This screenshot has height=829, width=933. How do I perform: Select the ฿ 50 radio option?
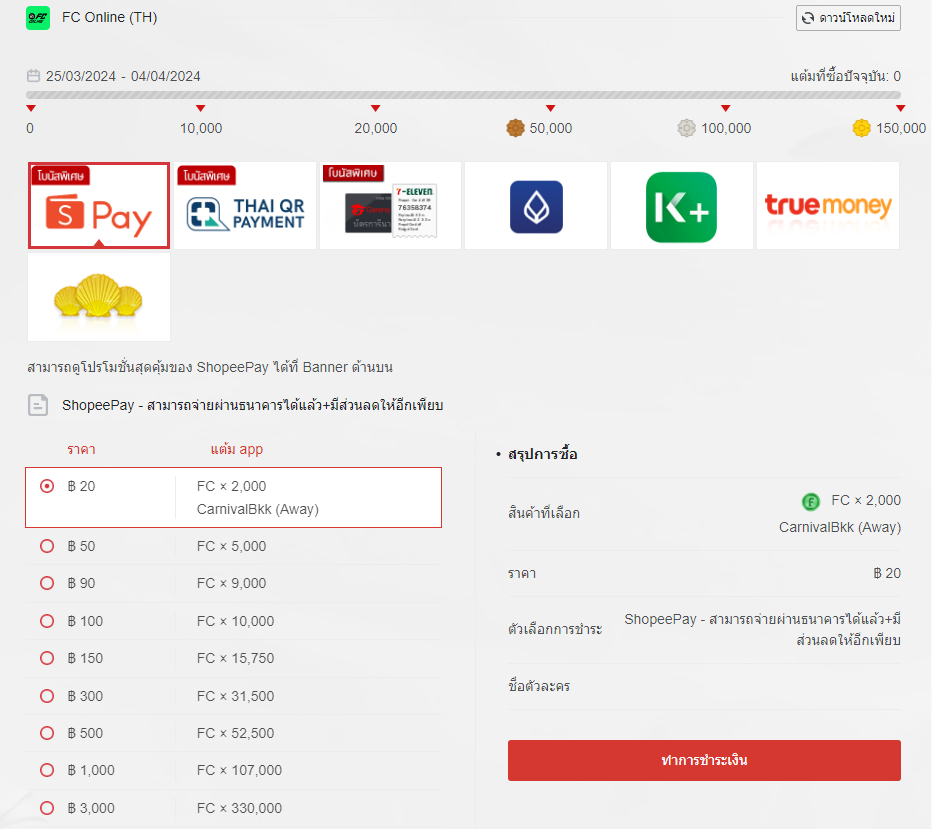(x=47, y=546)
